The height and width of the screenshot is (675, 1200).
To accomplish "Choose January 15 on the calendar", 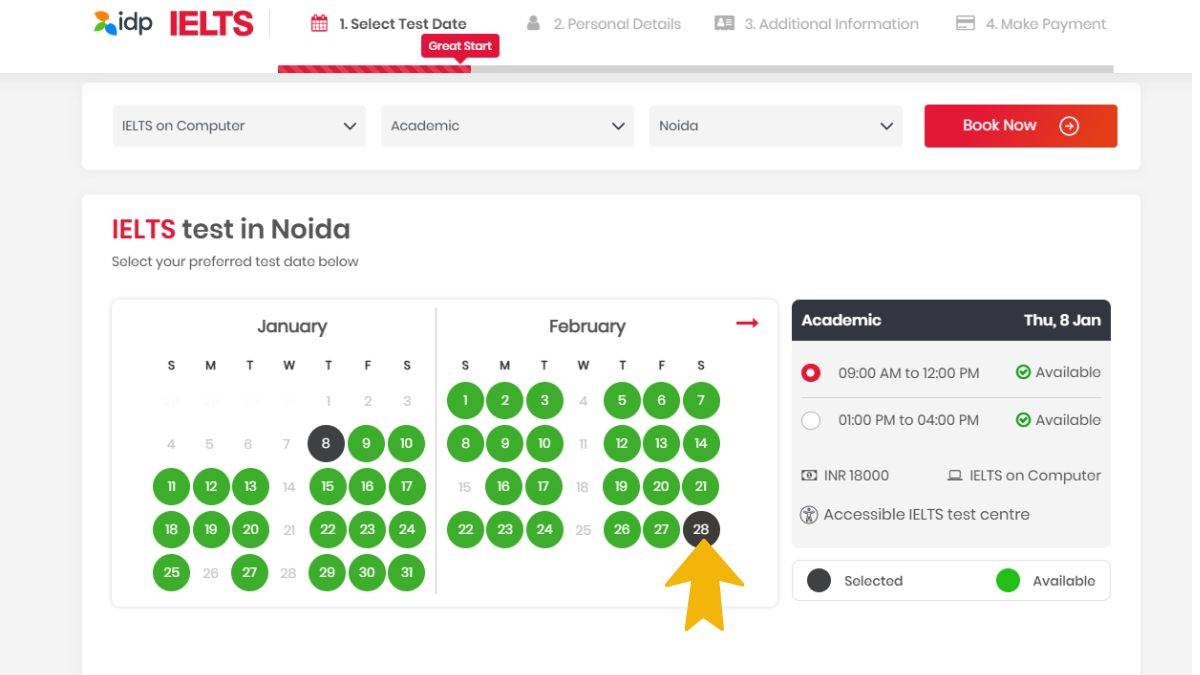I will click(x=327, y=487).
